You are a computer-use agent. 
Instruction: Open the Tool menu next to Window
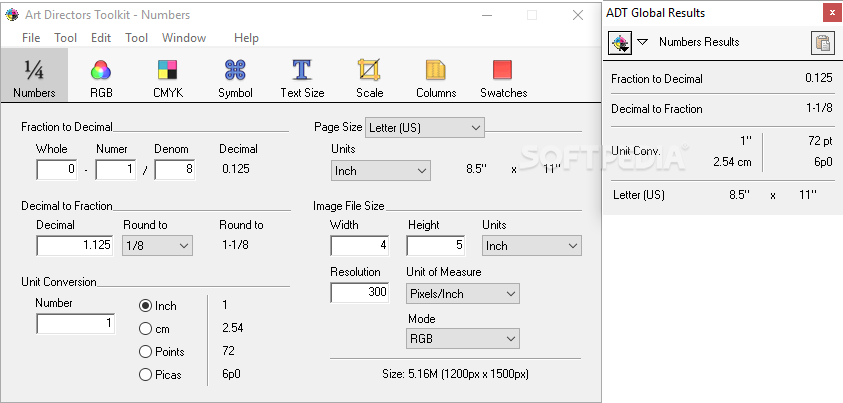137,38
